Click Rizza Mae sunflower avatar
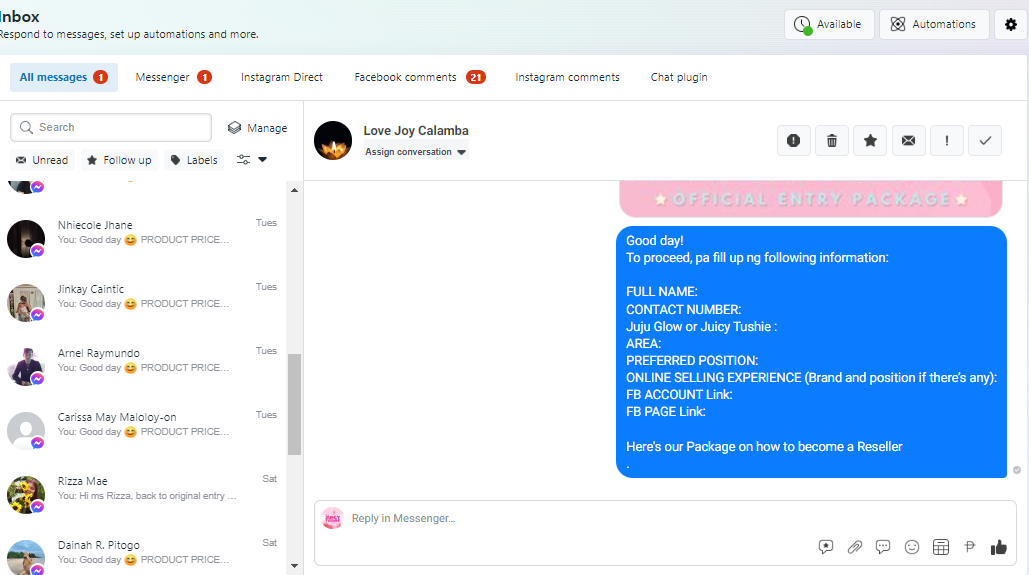Image resolution: width=1029 pixels, height=575 pixels. pos(26,495)
